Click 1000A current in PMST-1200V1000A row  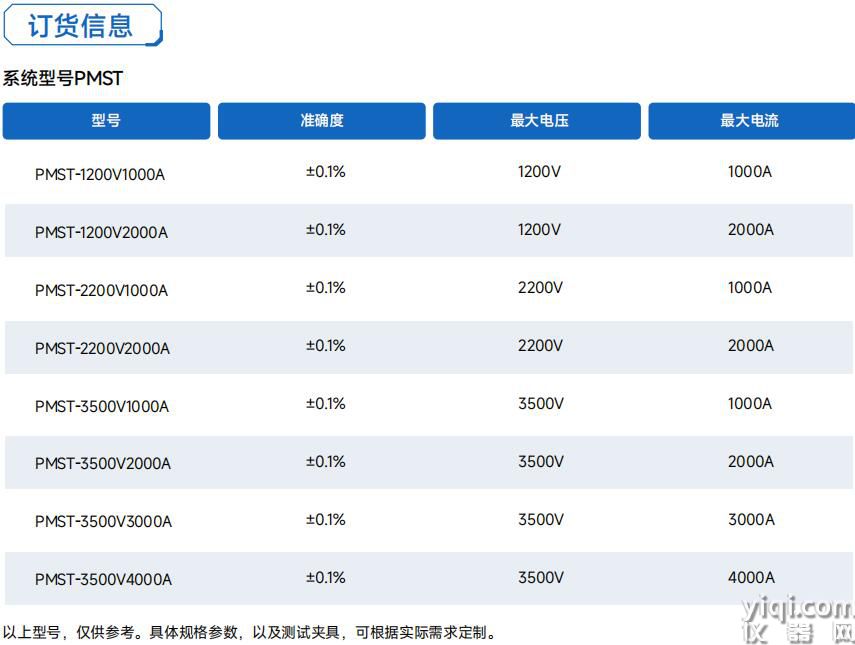(x=750, y=172)
